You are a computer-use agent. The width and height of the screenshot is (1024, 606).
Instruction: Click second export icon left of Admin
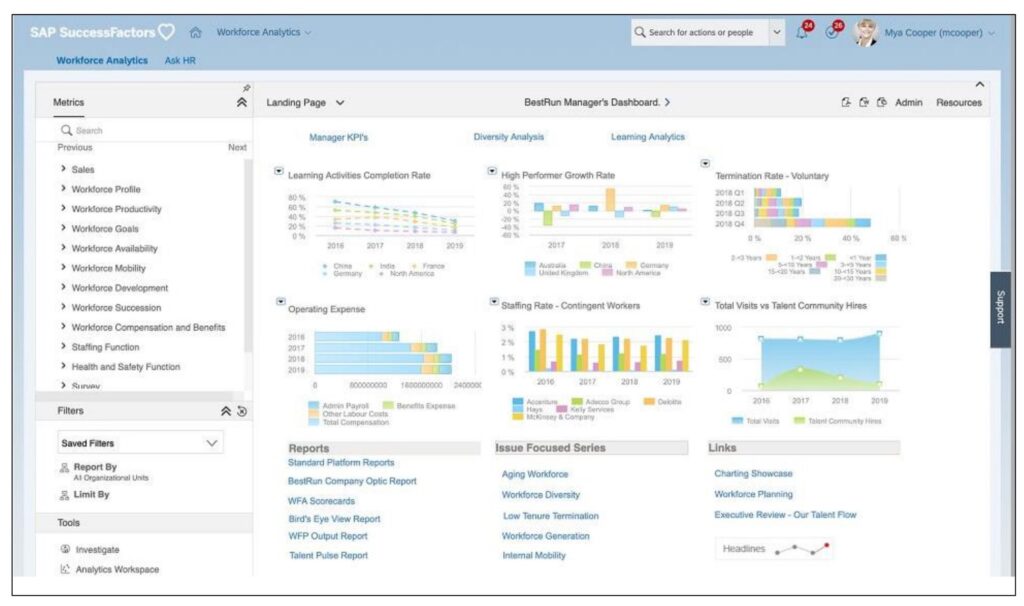[863, 103]
